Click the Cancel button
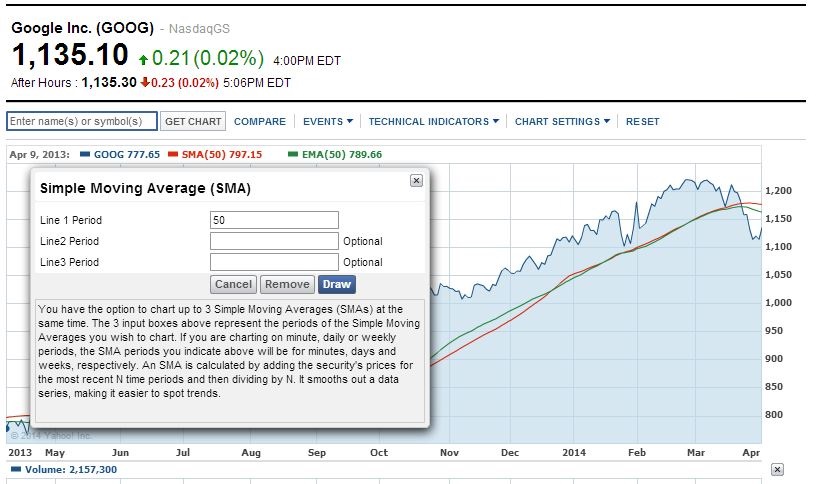Viewport: 826px width, 484px height. pyautogui.click(x=233, y=284)
